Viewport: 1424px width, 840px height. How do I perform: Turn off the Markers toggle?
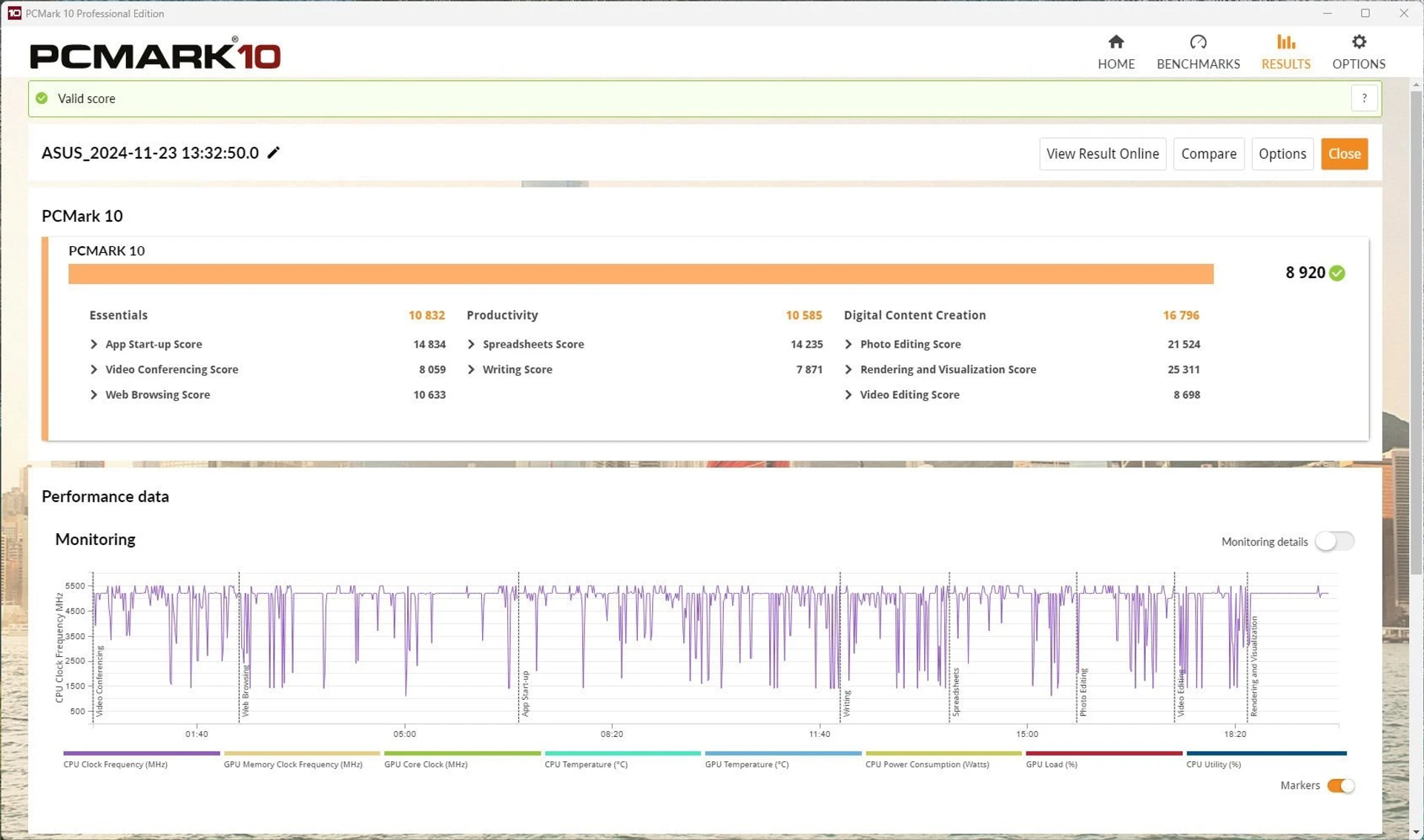coord(1340,785)
